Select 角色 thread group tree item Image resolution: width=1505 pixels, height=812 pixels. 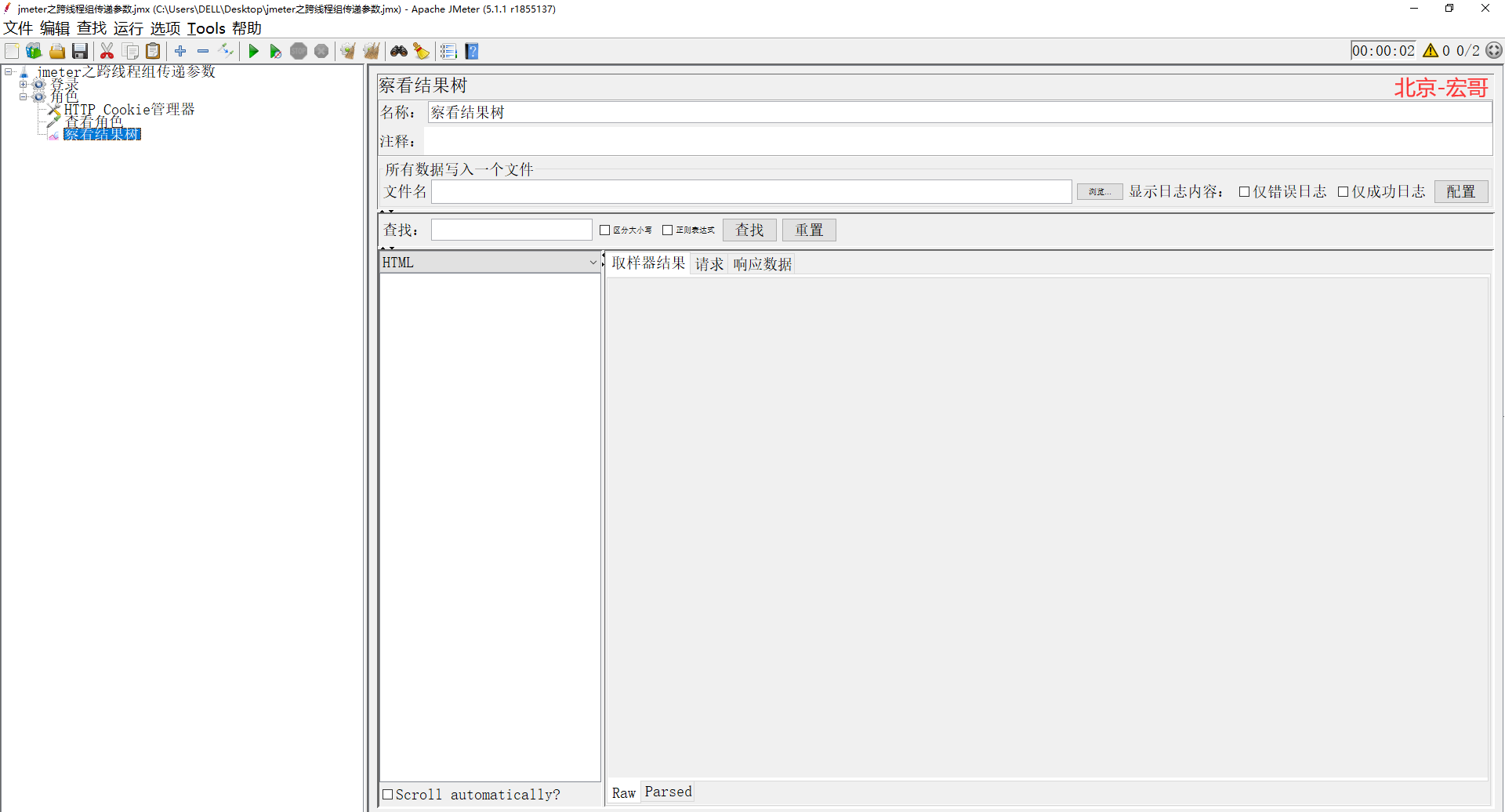[64, 97]
